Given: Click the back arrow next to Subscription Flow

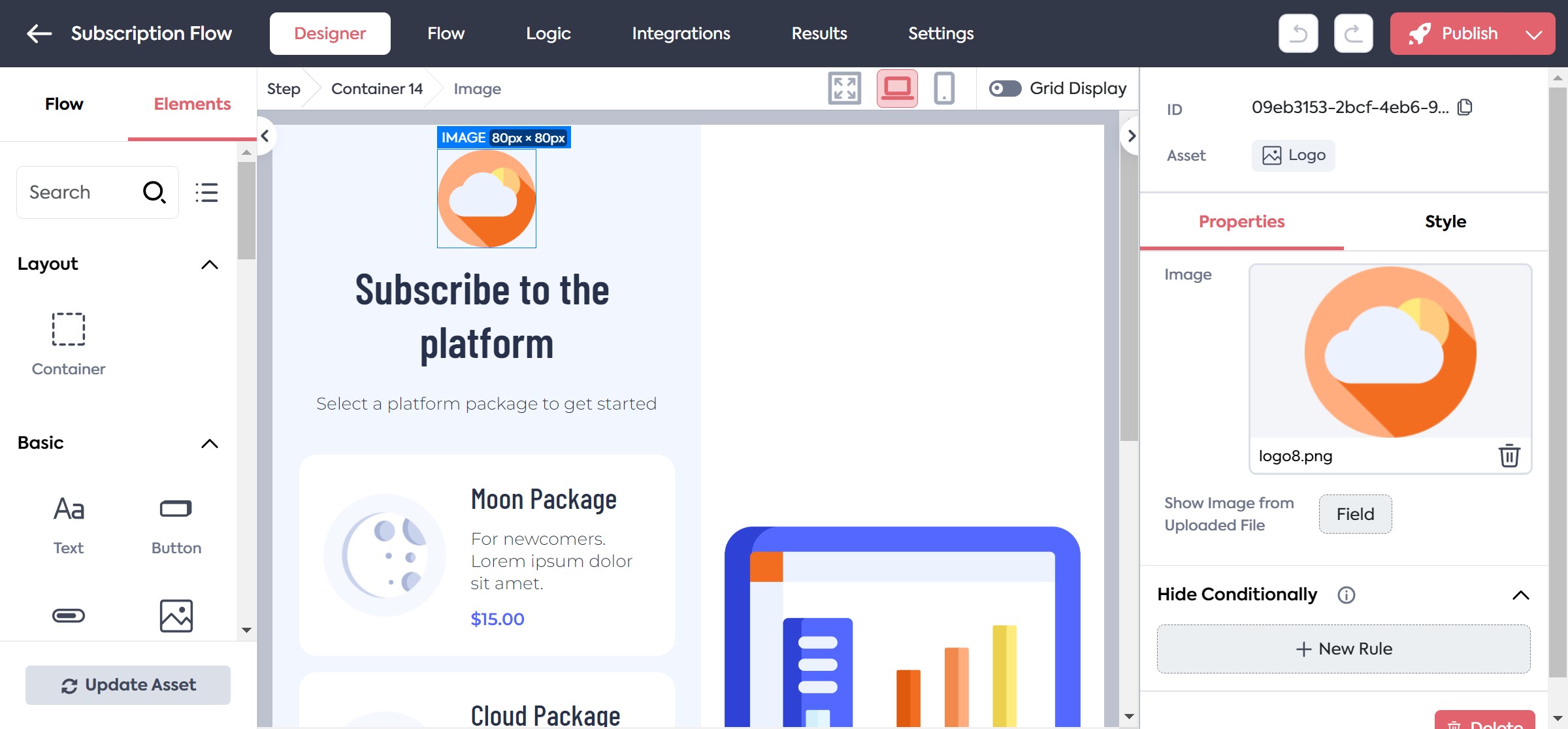Looking at the screenshot, I should tap(39, 33).
